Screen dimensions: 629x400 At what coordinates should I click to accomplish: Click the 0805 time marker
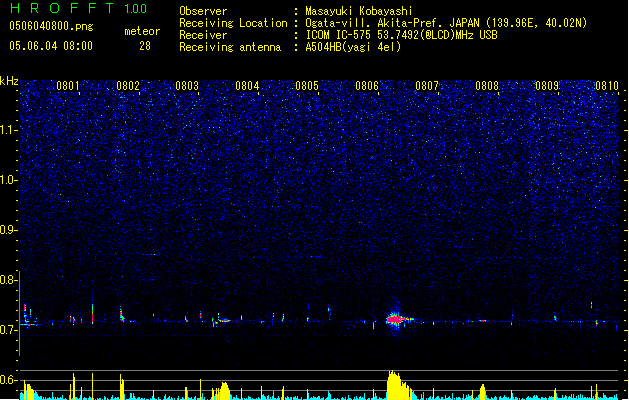point(307,86)
